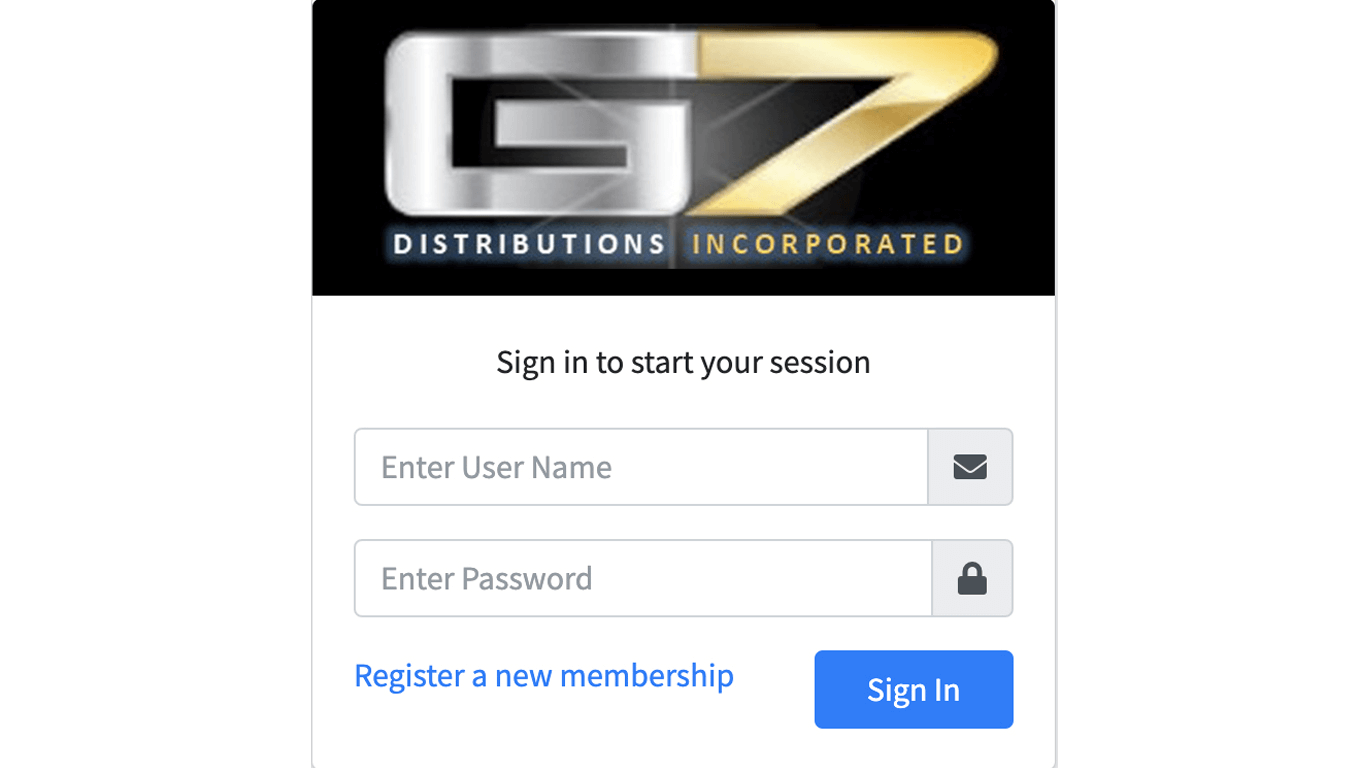Focus the Enter User Name field
The height and width of the screenshot is (768, 1366).
(641, 467)
